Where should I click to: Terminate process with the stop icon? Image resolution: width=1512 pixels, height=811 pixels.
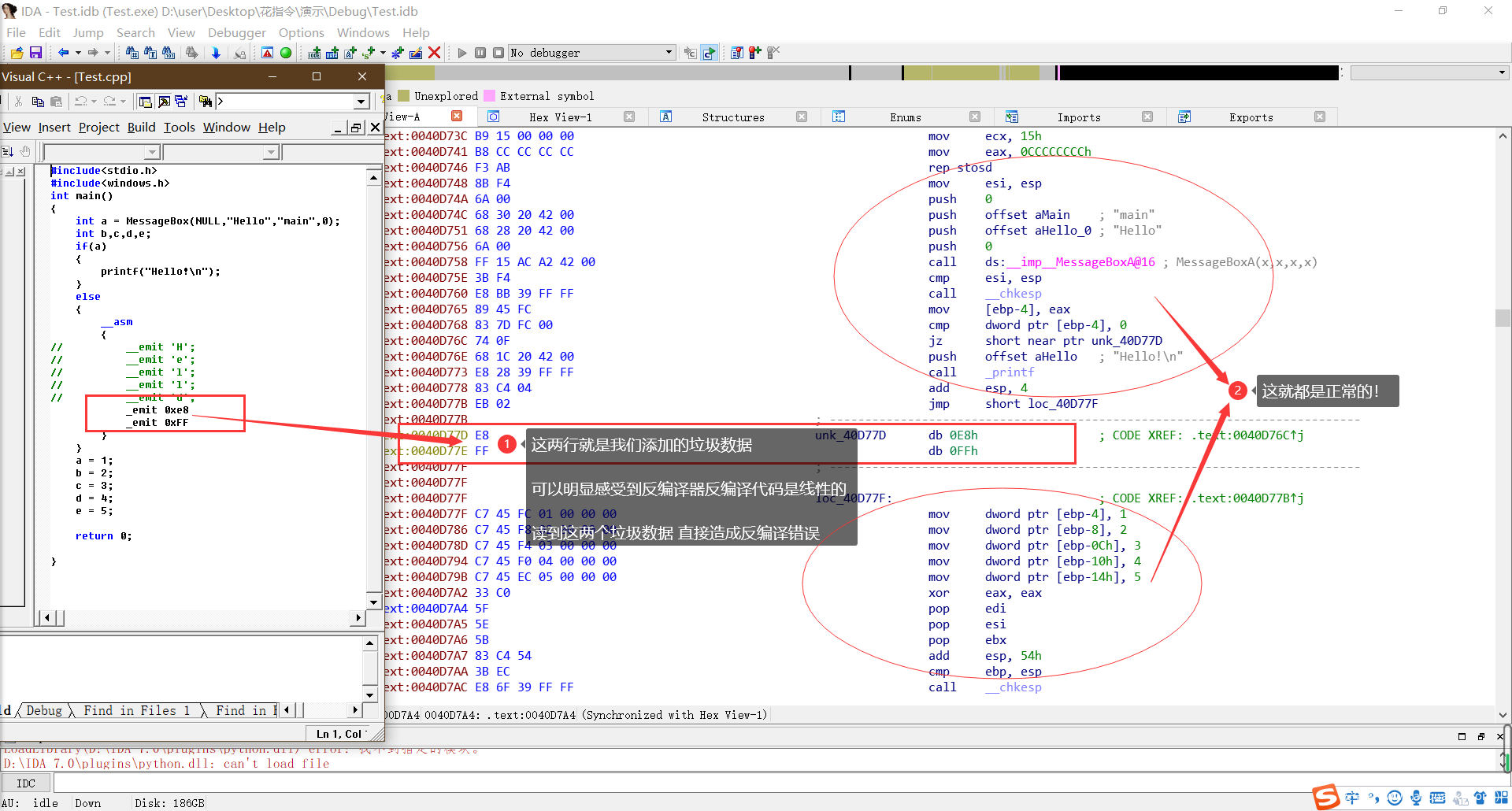(x=498, y=53)
